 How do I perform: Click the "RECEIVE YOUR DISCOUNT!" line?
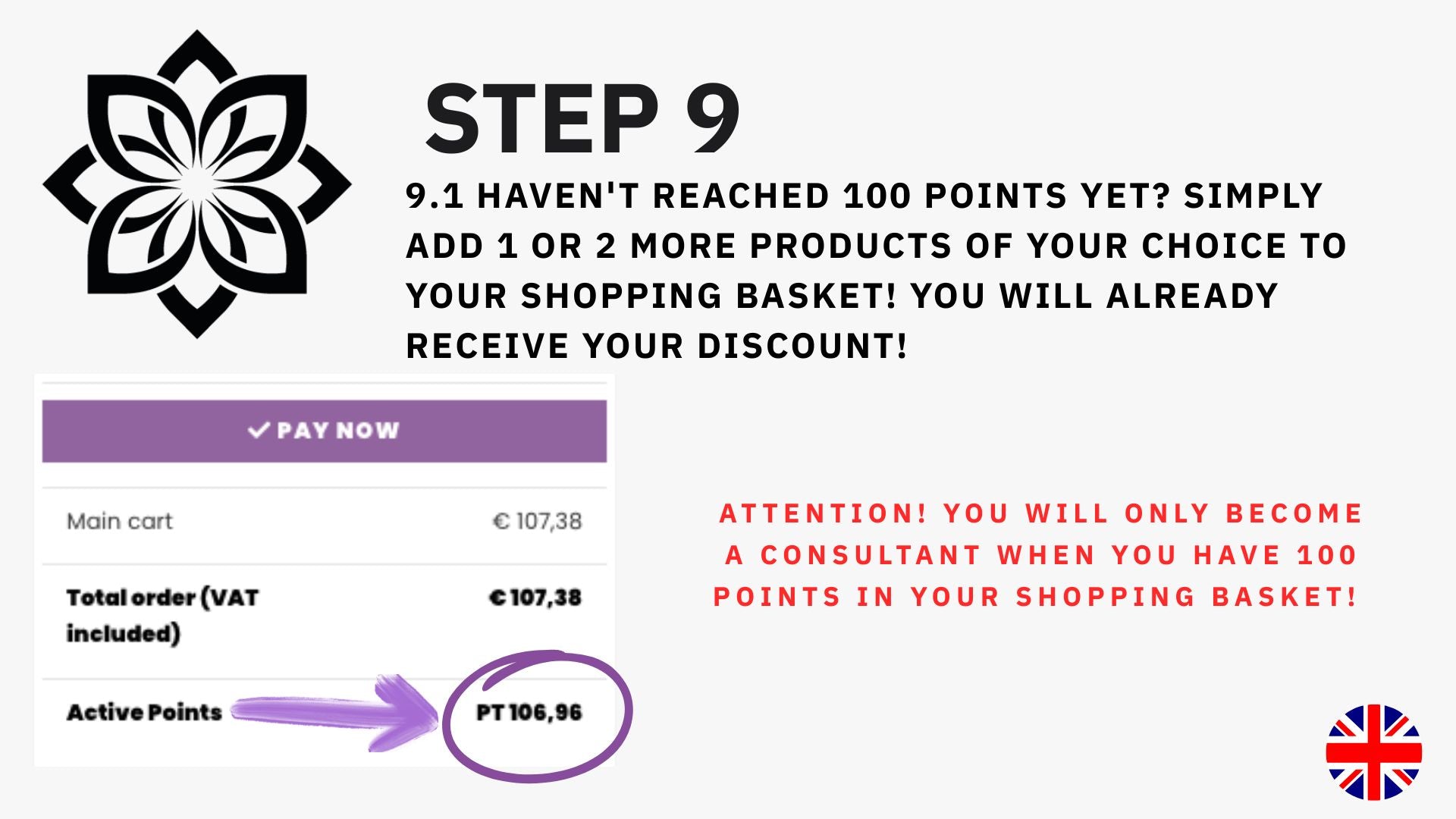657,346
